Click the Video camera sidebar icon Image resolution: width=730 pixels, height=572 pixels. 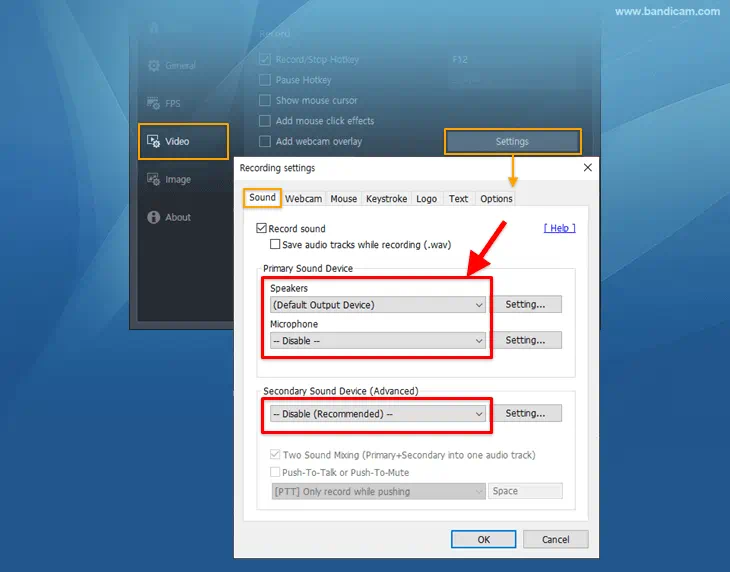[153, 141]
